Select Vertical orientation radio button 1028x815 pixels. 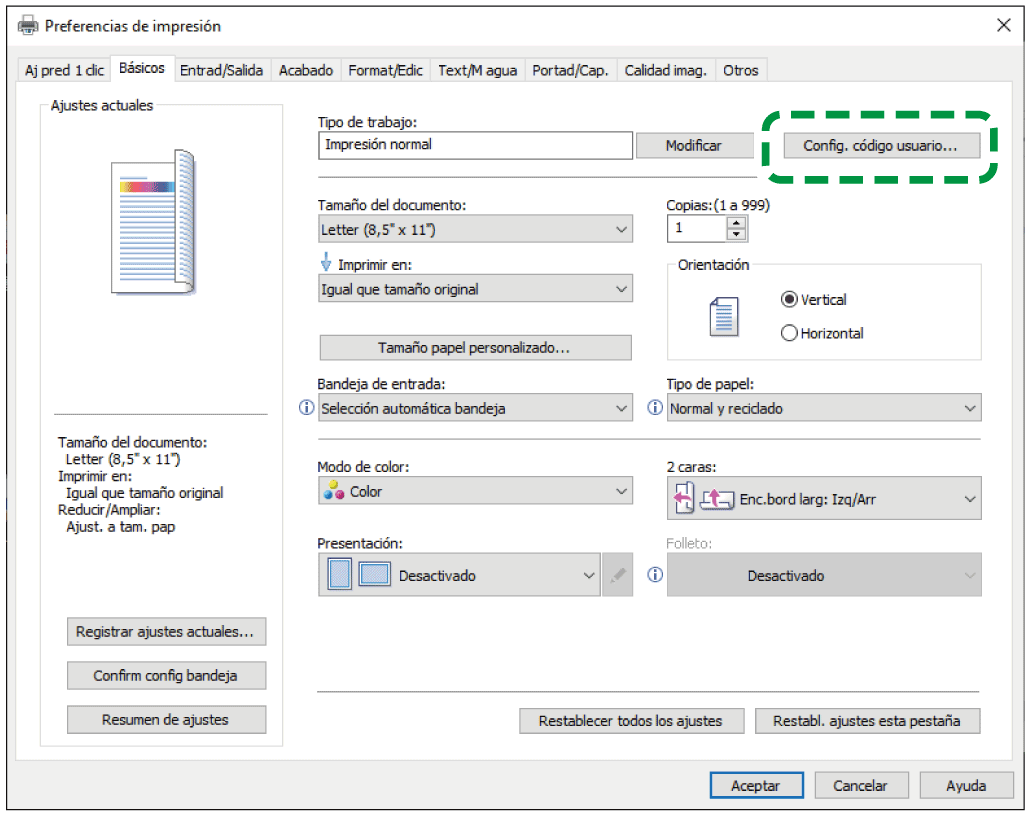(x=790, y=300)
